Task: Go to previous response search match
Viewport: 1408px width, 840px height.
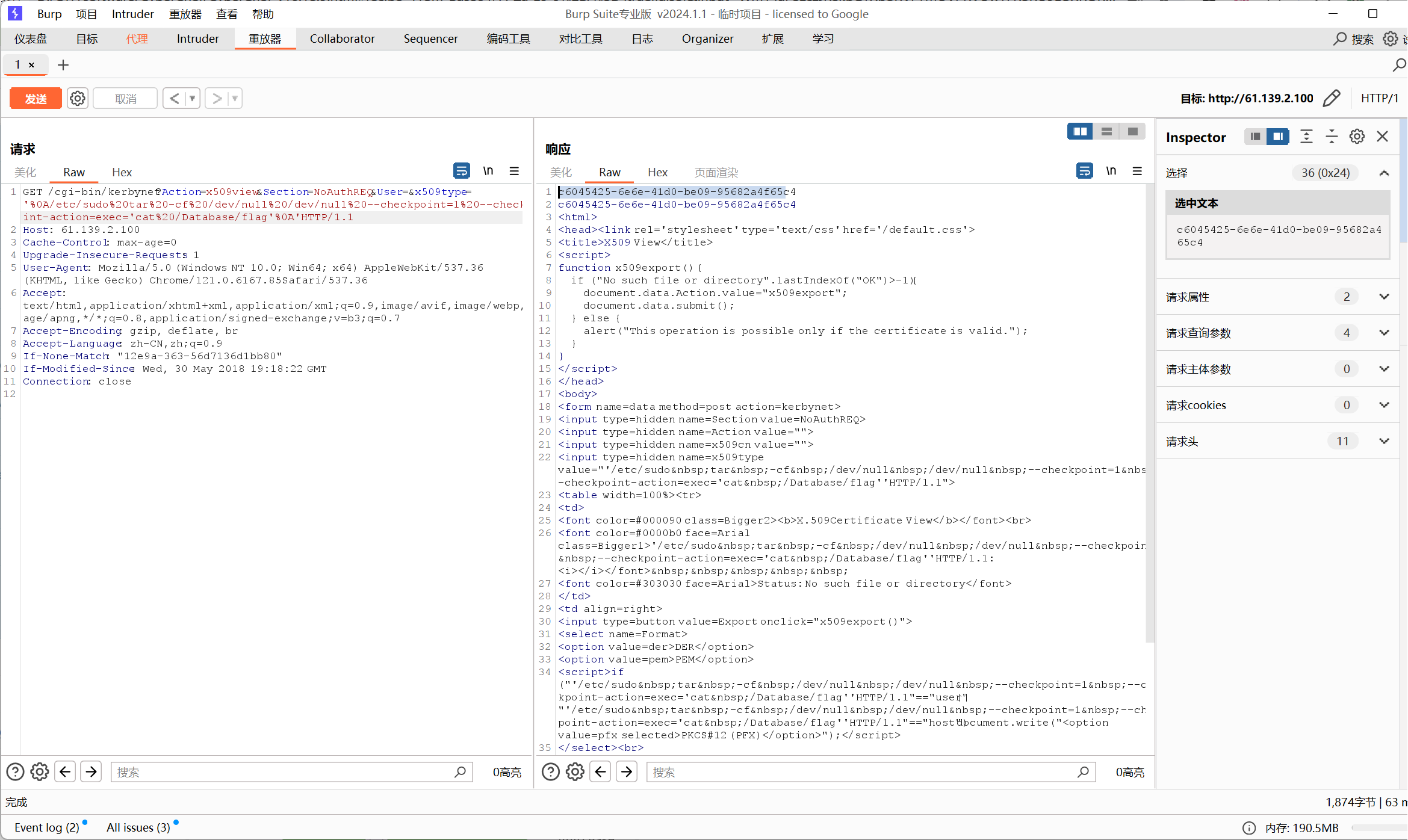Action: click(x=601, y=772)
